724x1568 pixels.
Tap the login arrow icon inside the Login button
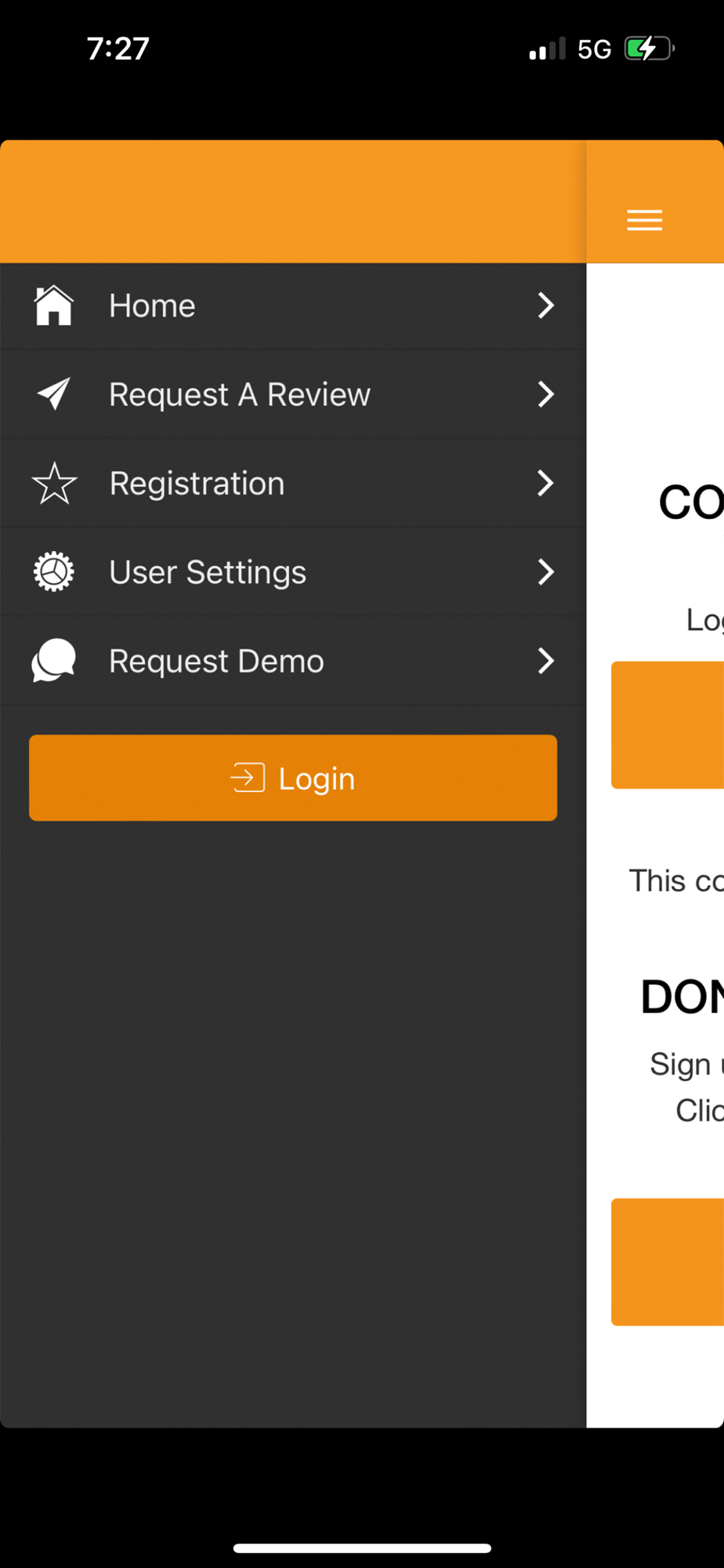pyautogui.click(x=248, y=778)
